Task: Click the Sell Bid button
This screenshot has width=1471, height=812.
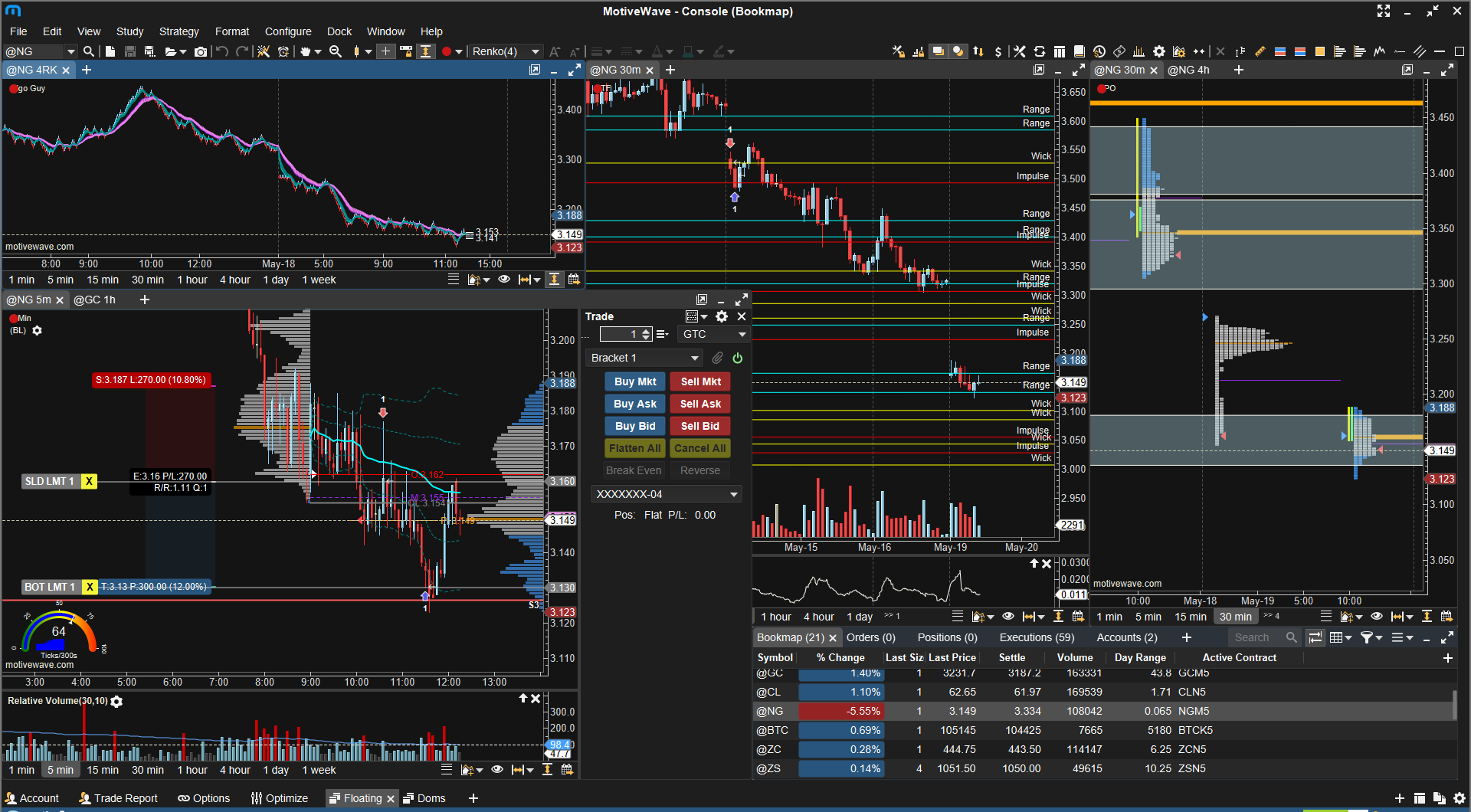Action: tap(700, 426)
